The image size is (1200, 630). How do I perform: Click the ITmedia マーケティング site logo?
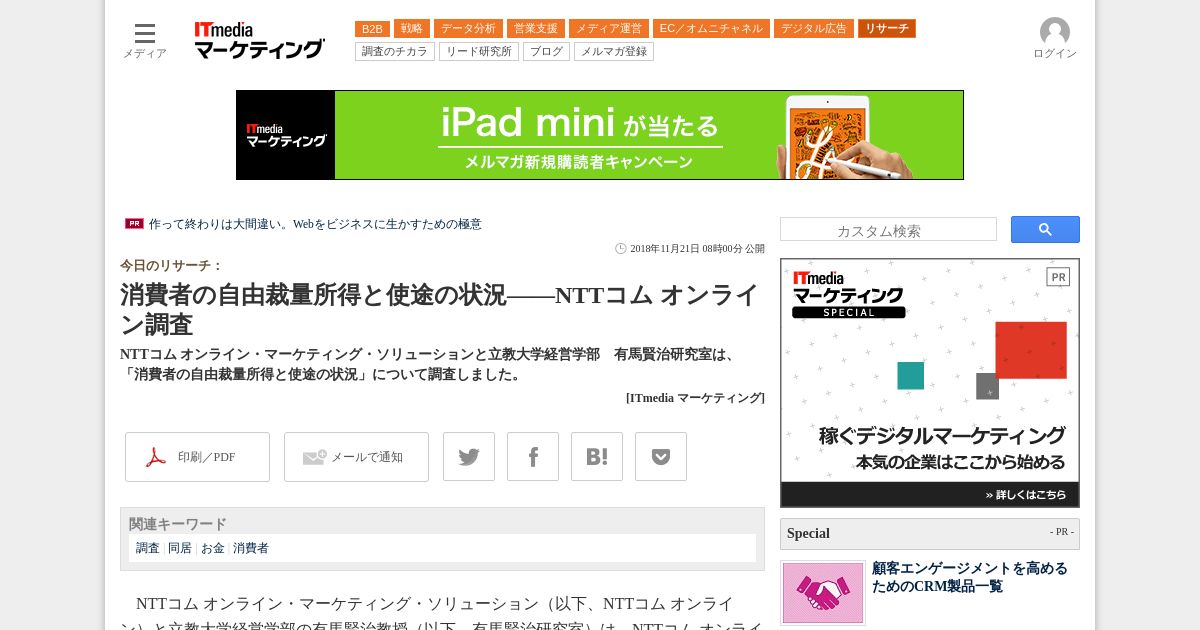click(259, 40)
